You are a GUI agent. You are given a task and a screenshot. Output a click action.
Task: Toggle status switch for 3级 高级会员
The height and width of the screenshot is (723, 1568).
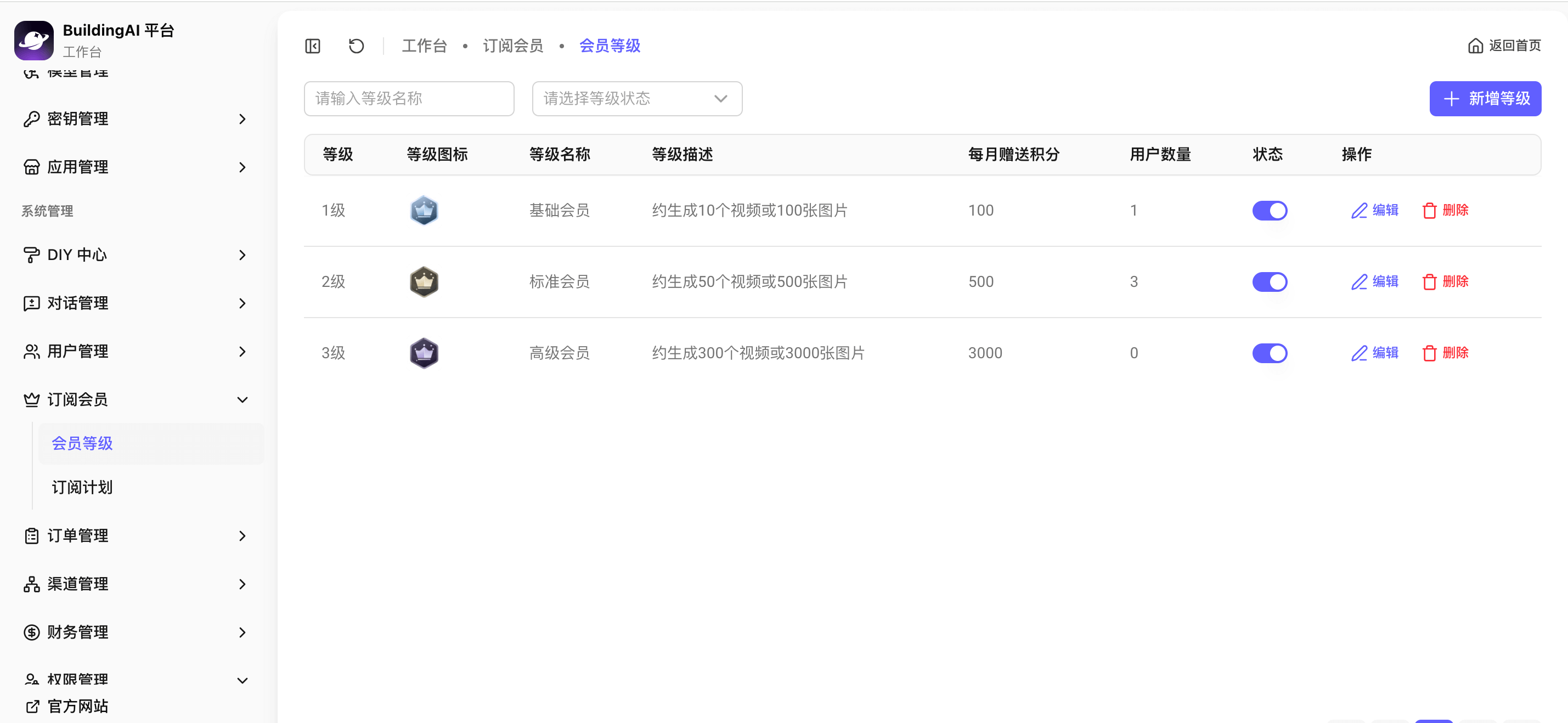click(x=1269, y=353)
